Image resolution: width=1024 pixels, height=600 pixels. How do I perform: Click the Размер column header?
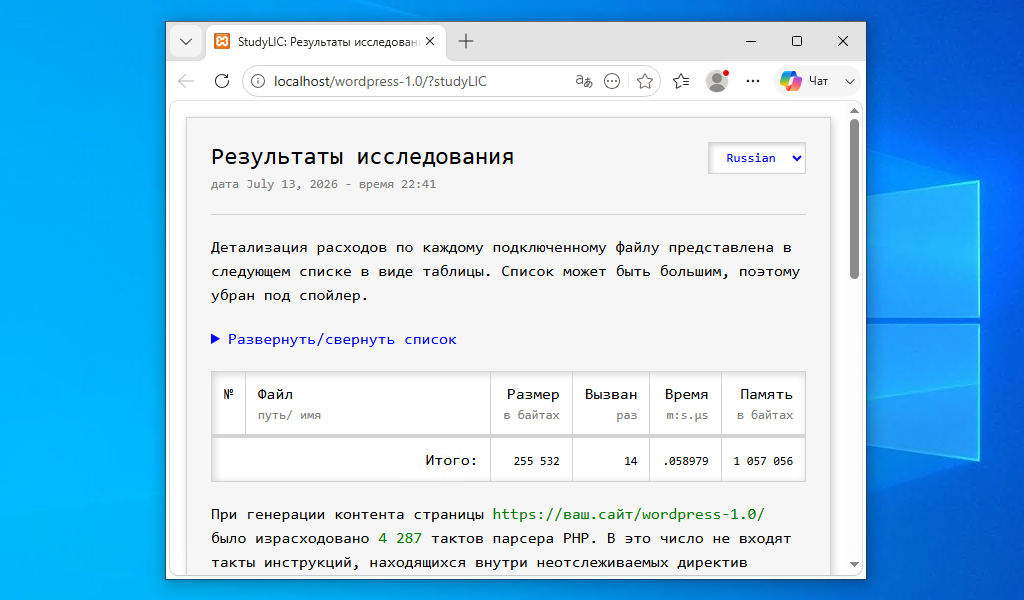point(532,403)
